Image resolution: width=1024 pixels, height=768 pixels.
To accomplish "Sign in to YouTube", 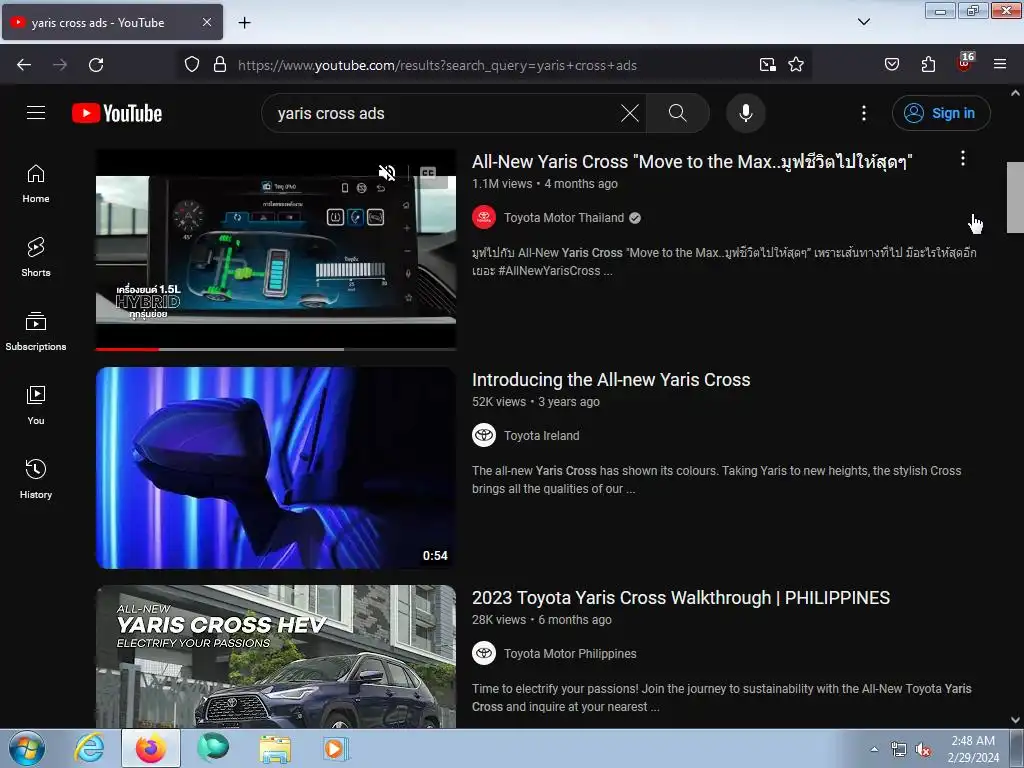I will click(940, 113).
